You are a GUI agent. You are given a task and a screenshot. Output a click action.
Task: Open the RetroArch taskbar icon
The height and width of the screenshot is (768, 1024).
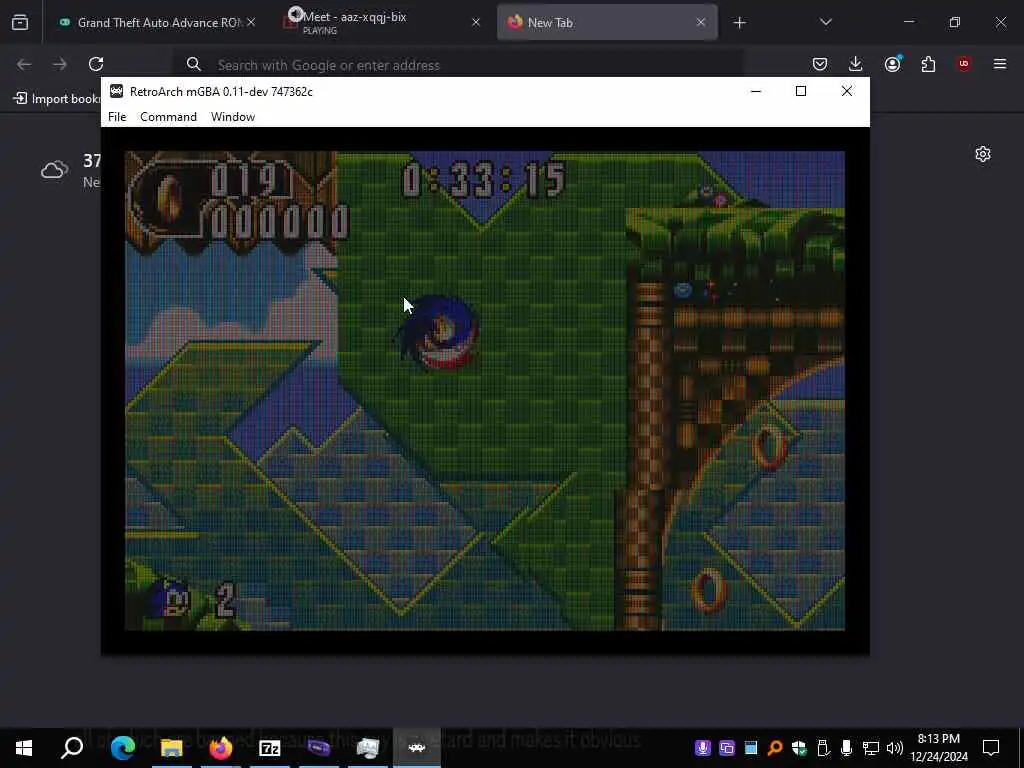click(417, 748)
